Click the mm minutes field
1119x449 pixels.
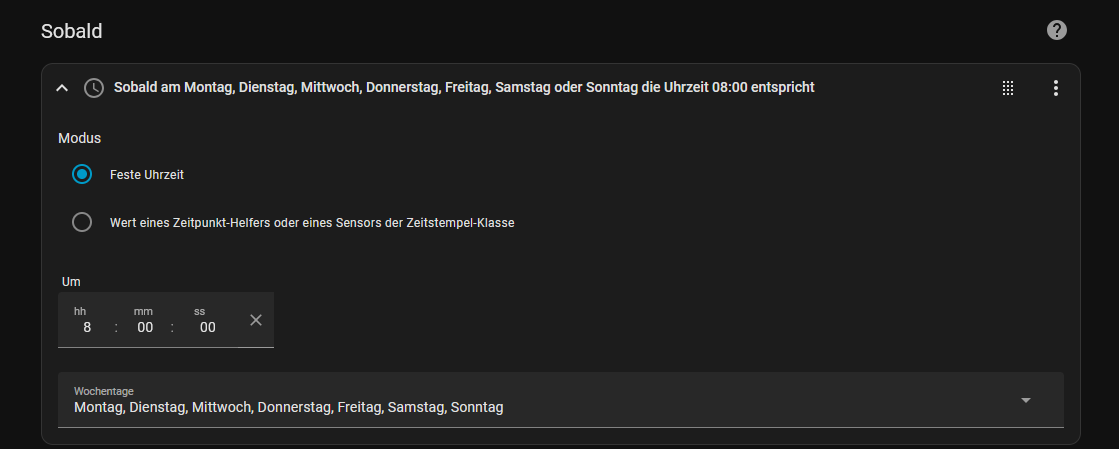[145, 327]
